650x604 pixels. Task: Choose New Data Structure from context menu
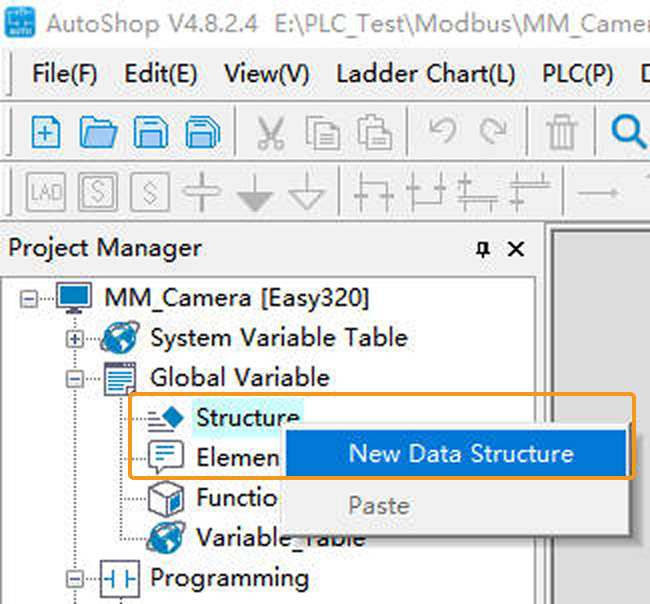tap(461, 453)
